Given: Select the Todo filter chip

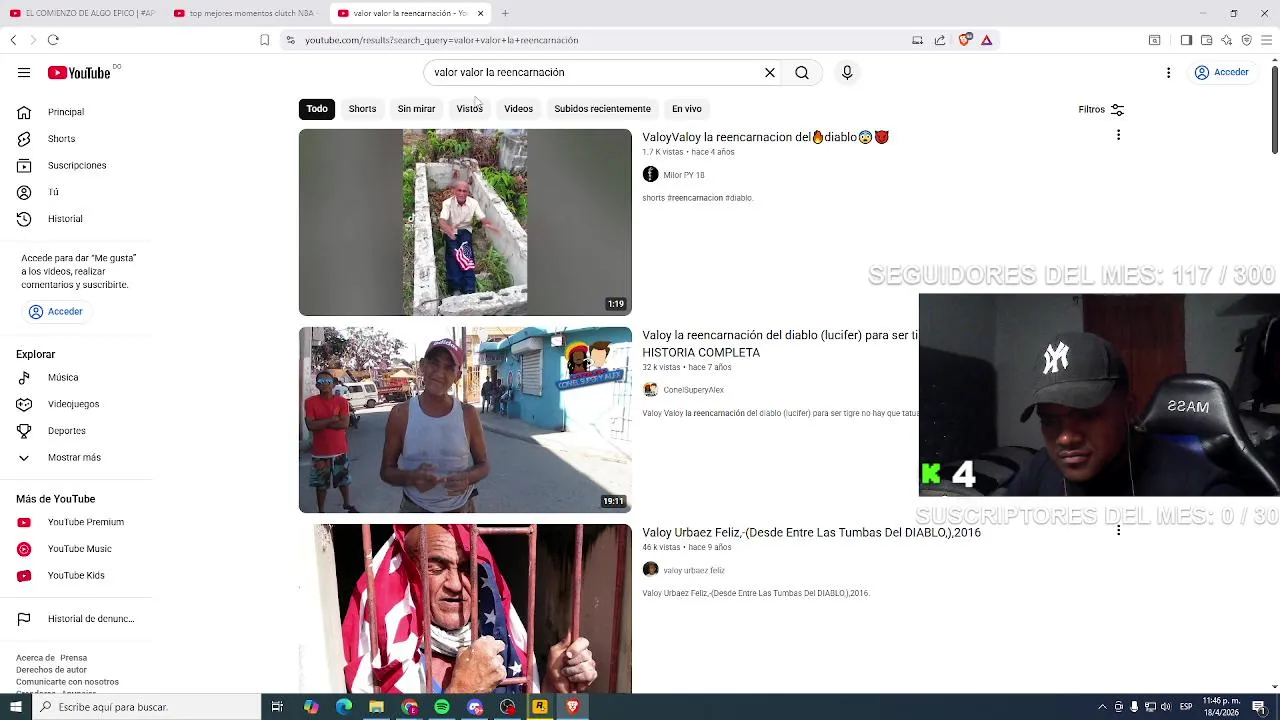Looking at the screenshot, I should pos(317,109).
